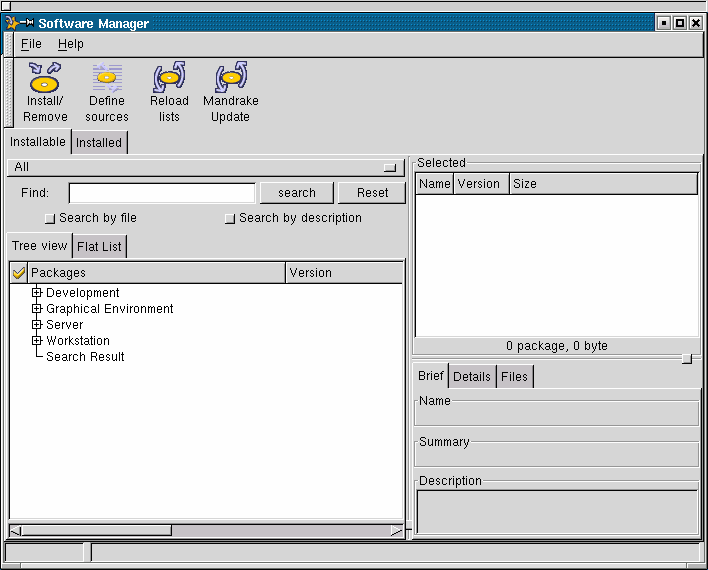Select Search Result in the tree

click(85, 357)
